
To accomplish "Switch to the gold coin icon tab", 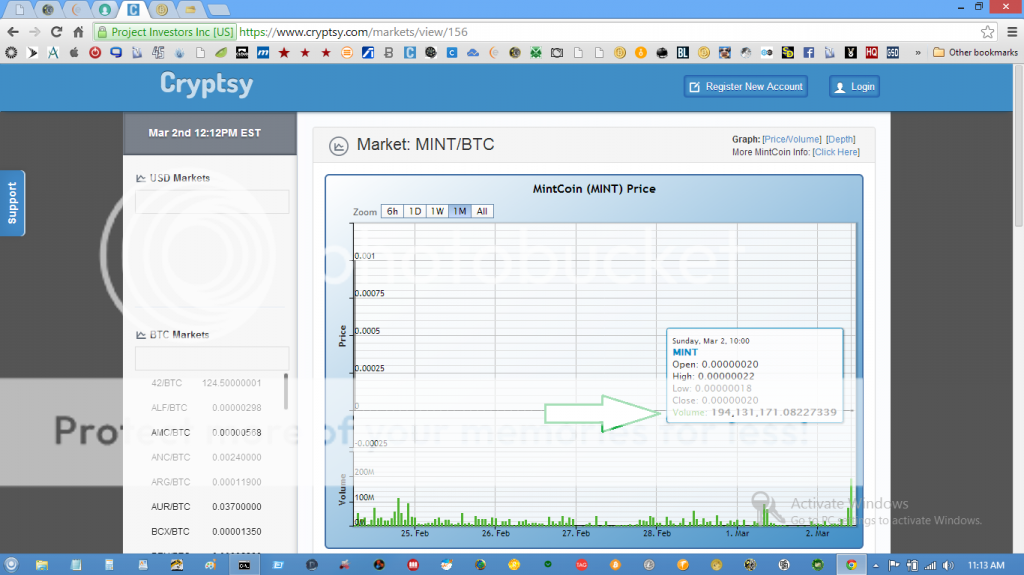I will (x=162, y=9).
